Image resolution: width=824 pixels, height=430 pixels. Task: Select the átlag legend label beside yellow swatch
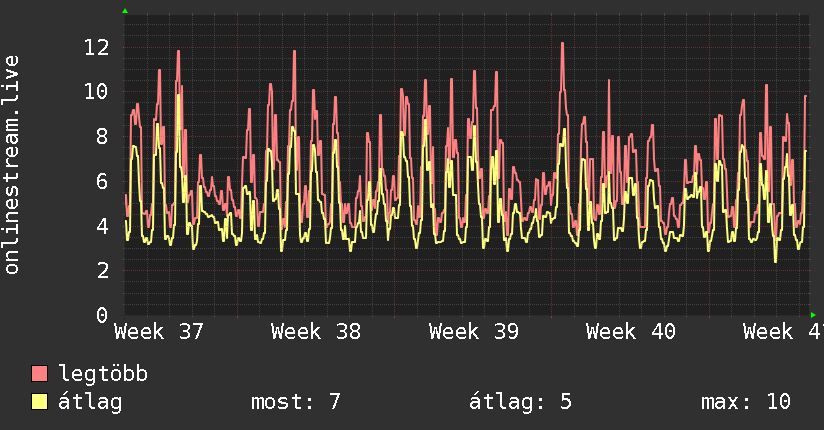[90, 402]
